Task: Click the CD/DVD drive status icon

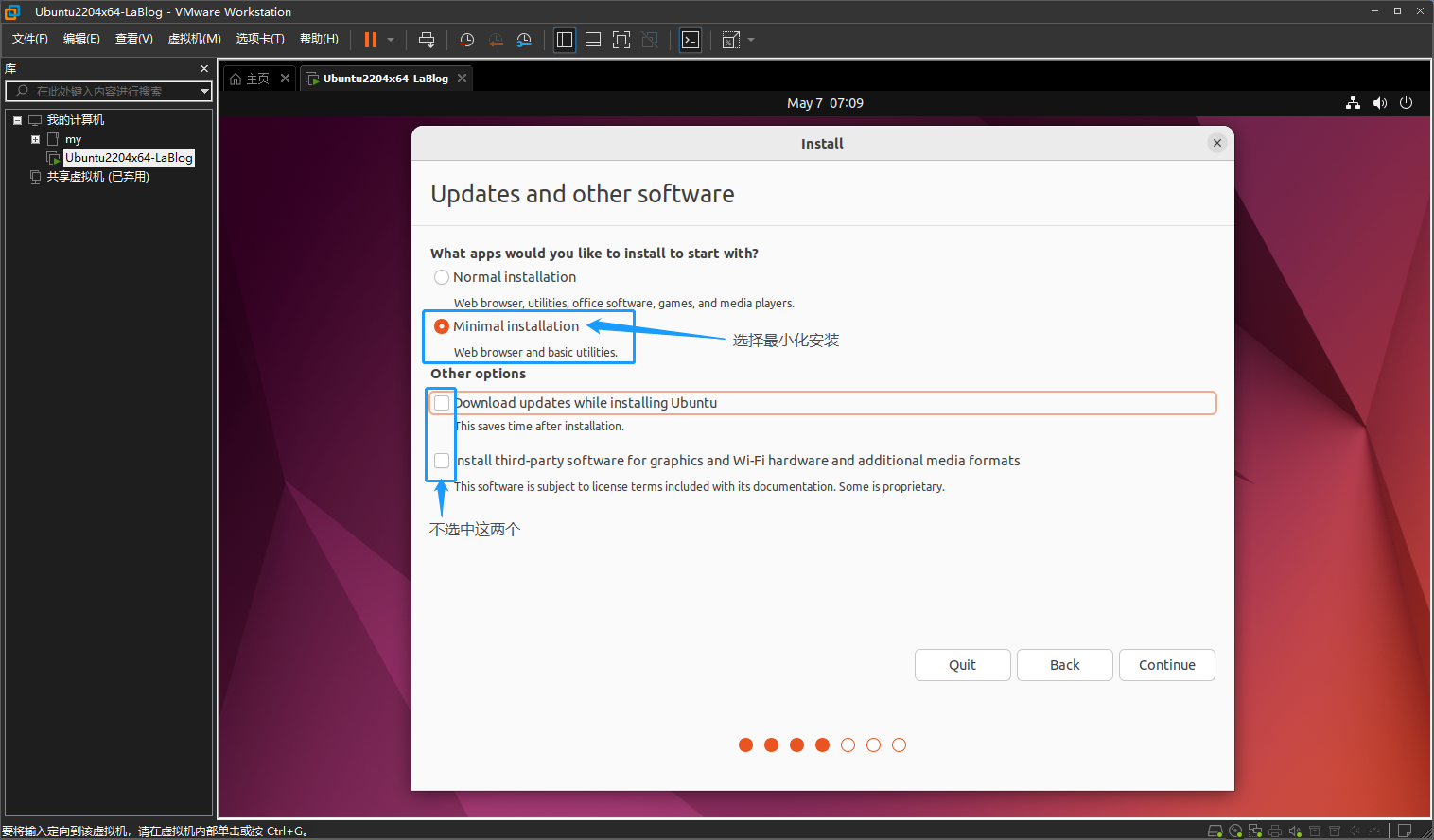Action: pos(1235,831)
